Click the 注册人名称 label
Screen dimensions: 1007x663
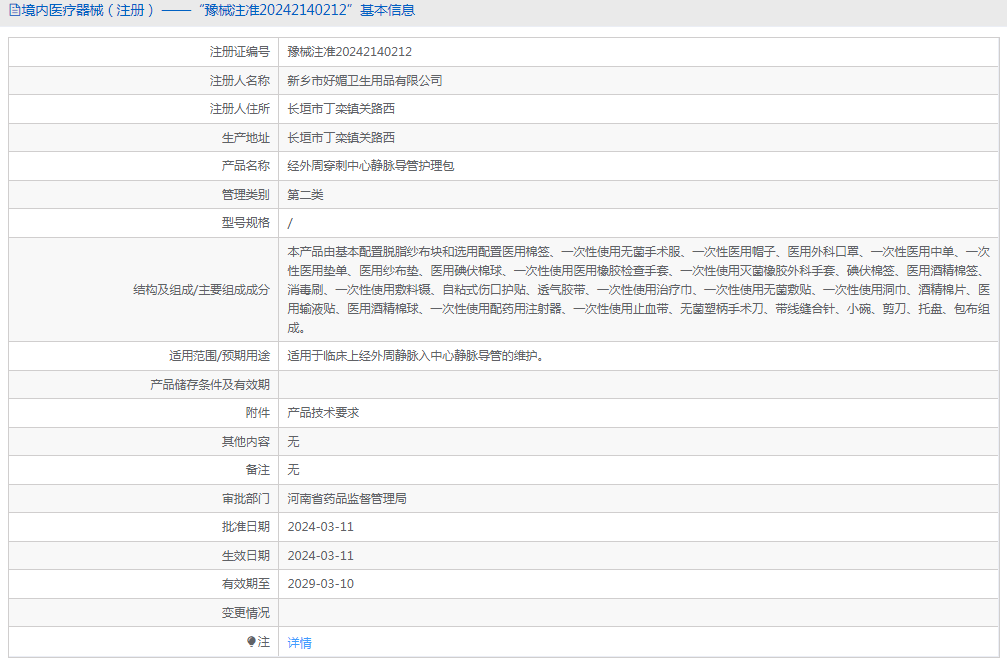(240, 80)
